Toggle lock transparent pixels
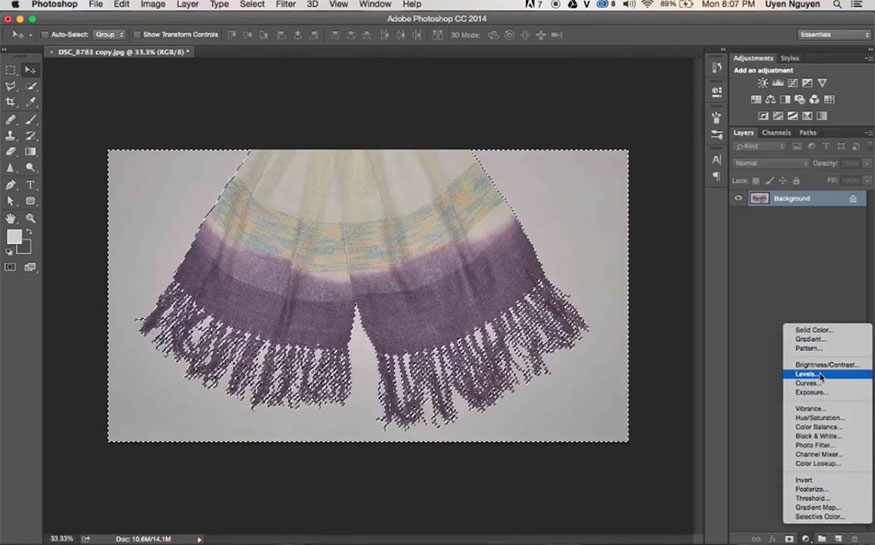875x545 pixels. pyautogui.click(x=756, y=181)
